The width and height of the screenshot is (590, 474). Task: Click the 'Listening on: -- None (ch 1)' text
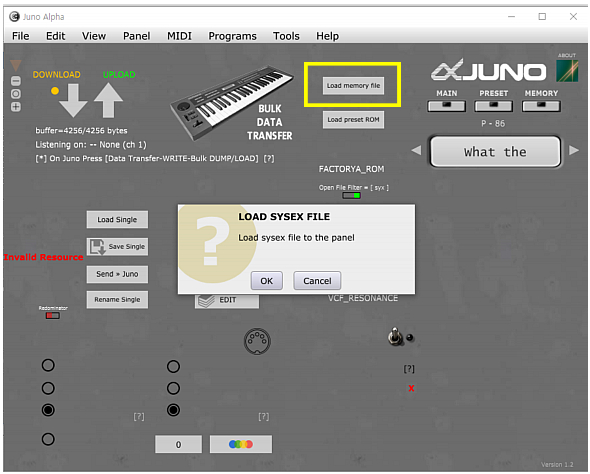91,145
